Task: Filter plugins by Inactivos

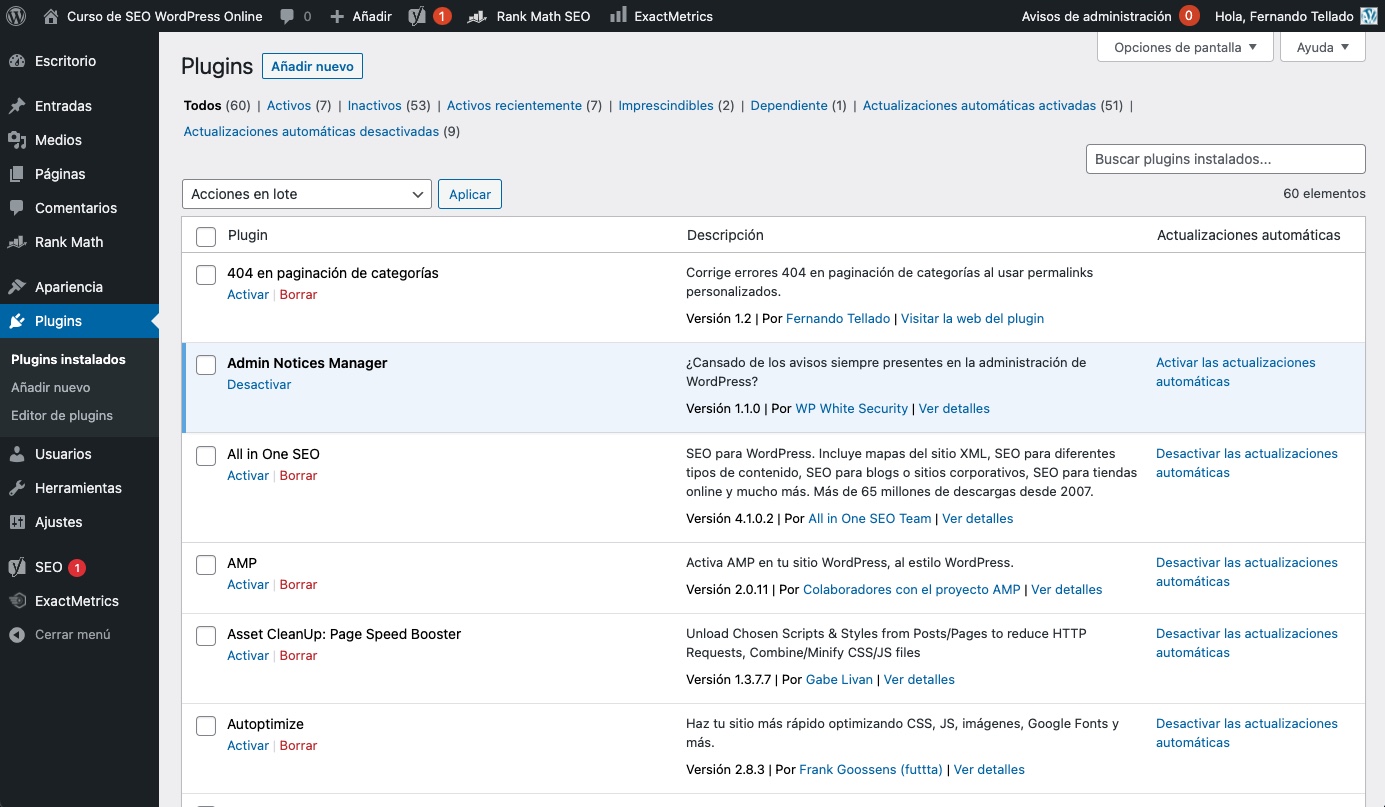Action: click(374, 105)
